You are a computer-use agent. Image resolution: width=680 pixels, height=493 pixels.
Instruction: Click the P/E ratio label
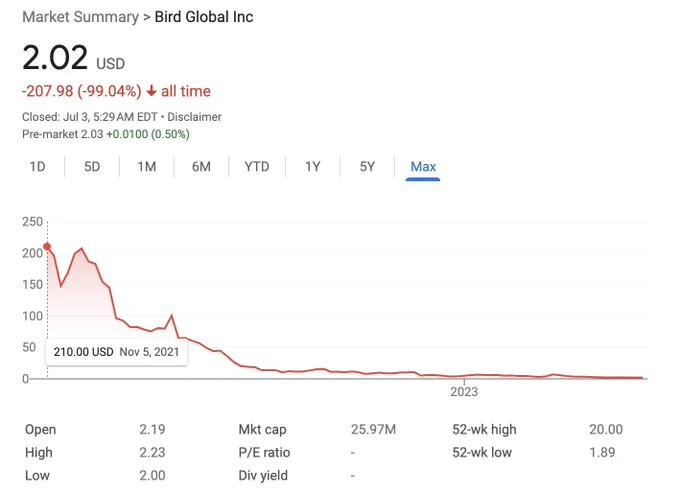tap(264, 453)
